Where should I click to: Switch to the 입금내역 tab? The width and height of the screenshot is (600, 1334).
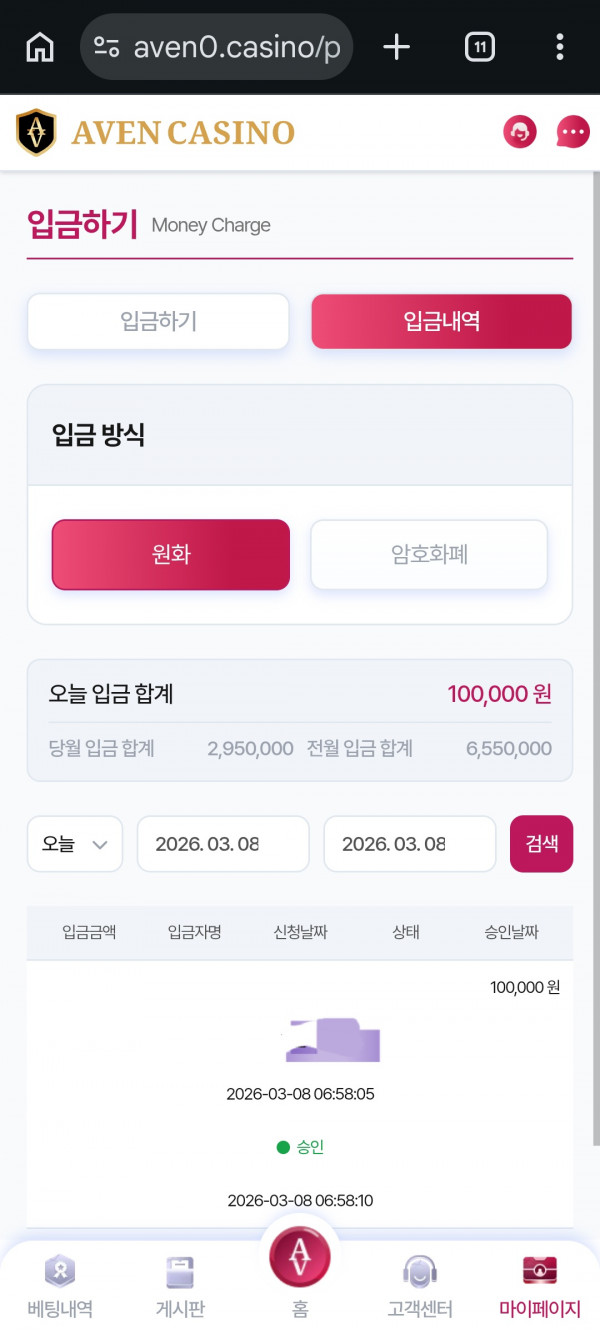tap(441, 321)
